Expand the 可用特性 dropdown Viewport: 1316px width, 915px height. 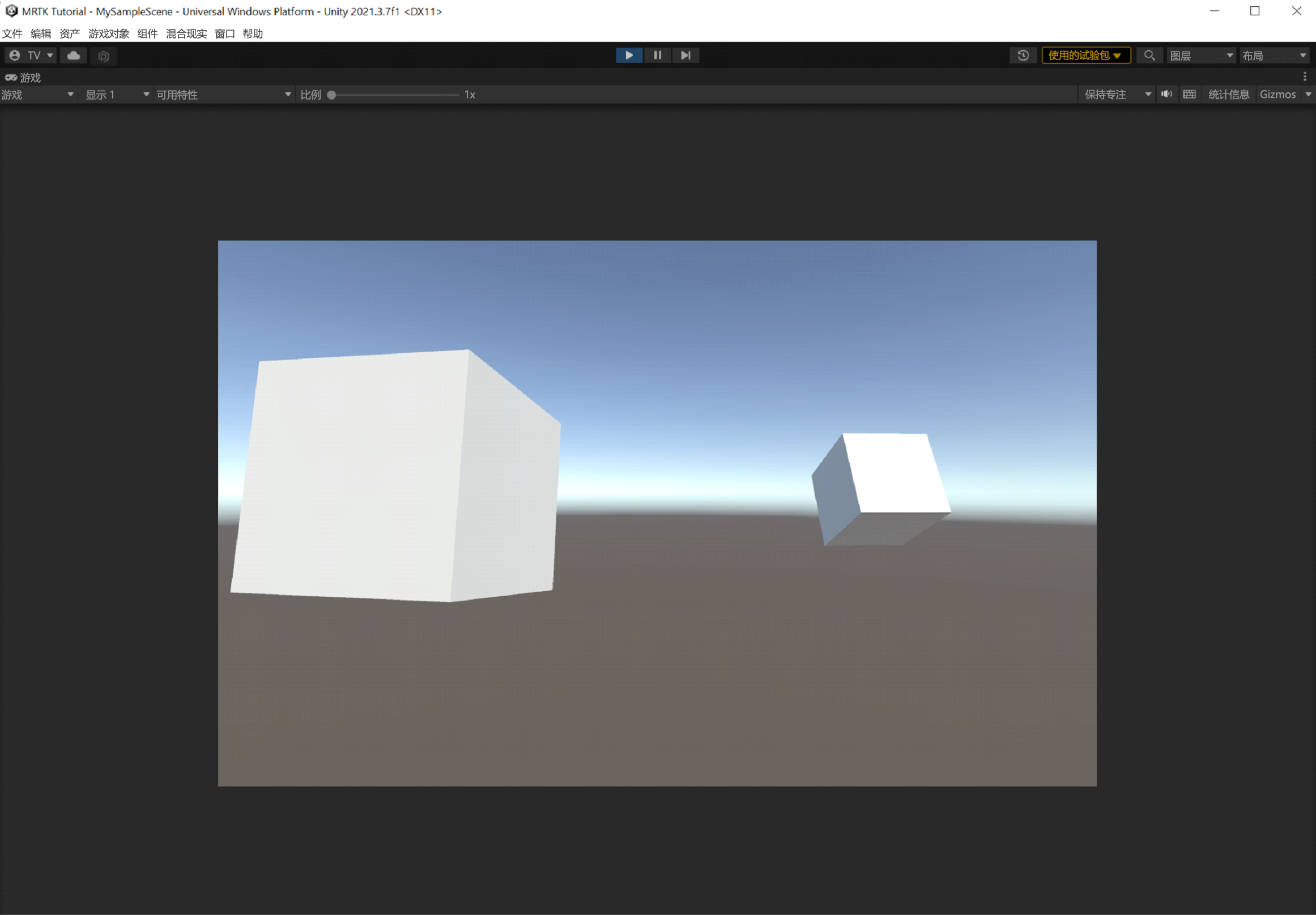click(286, 94)
